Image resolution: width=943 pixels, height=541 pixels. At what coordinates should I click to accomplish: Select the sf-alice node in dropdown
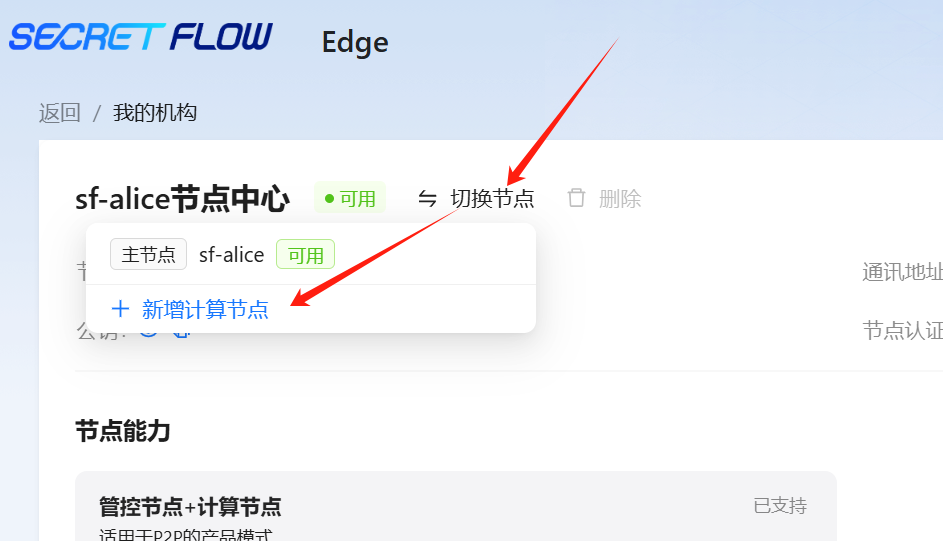pyautogui.click(x=232, y=255)
